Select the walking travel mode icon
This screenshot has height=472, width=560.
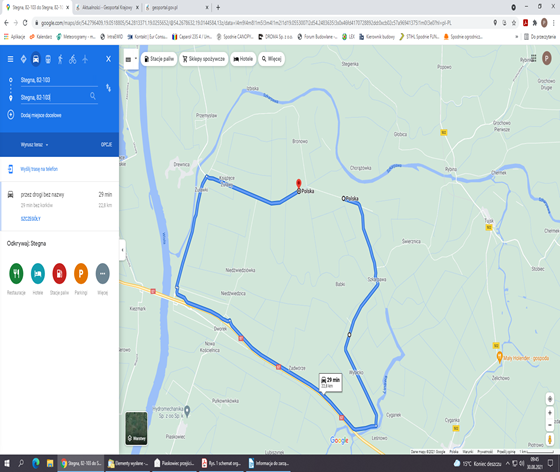click(x=60, y=59)
